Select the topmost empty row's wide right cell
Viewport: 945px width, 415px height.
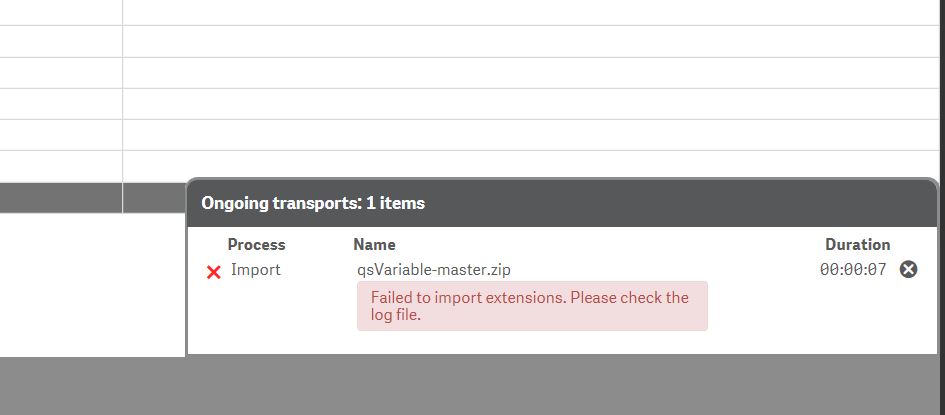coord(530,12)
